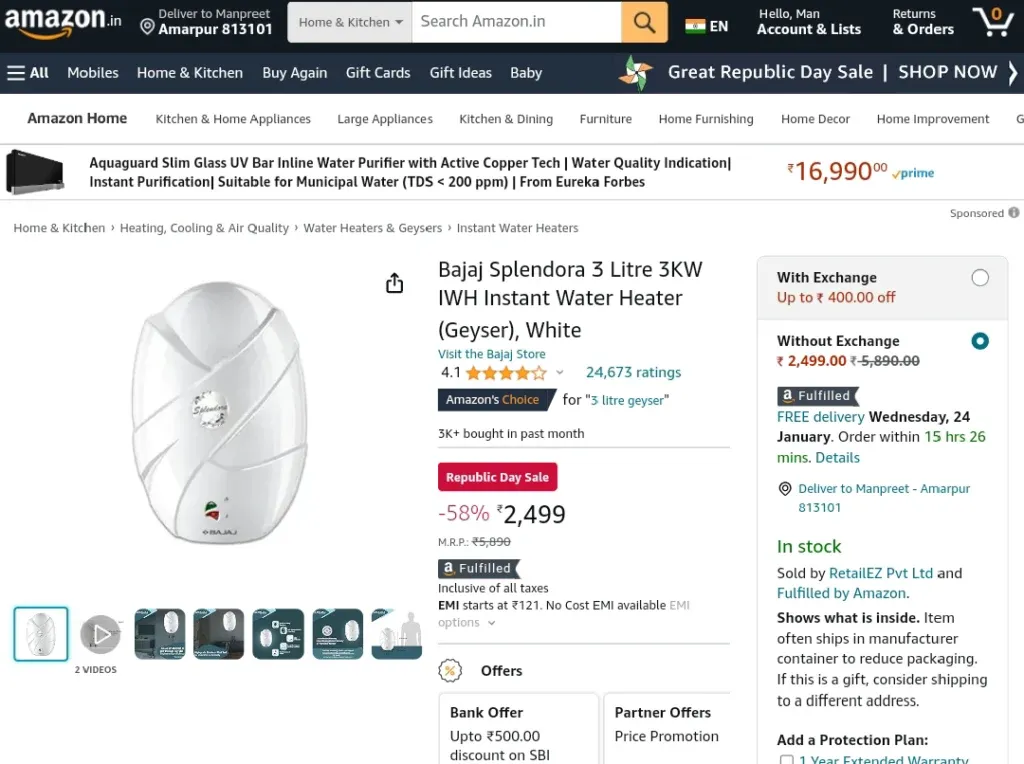Click the orange search magnifier button
The width and height of the screenshot is (1024, 764).
tap(644, 22)
